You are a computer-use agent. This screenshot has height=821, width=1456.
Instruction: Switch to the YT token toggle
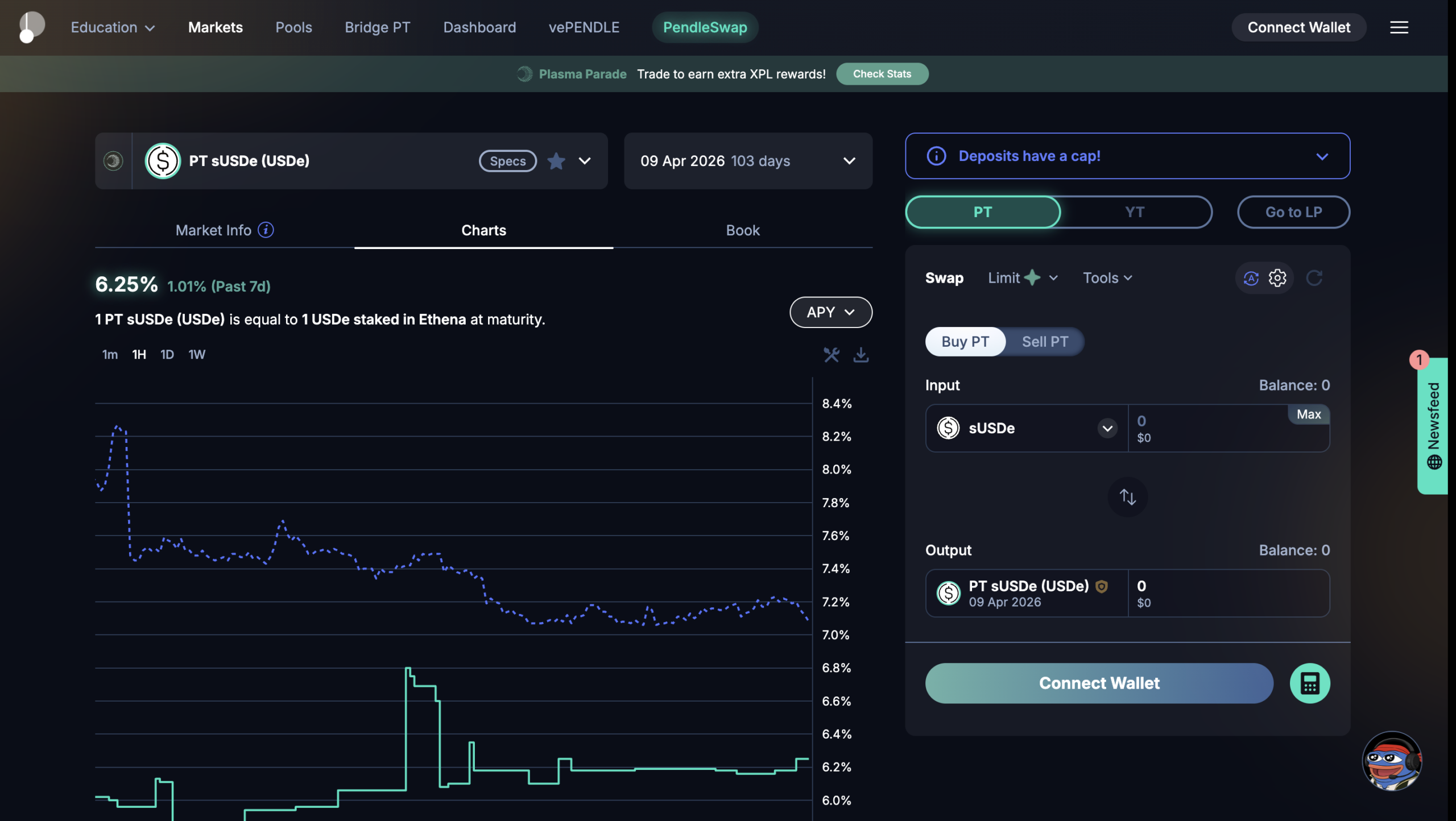coord(1134,212)
